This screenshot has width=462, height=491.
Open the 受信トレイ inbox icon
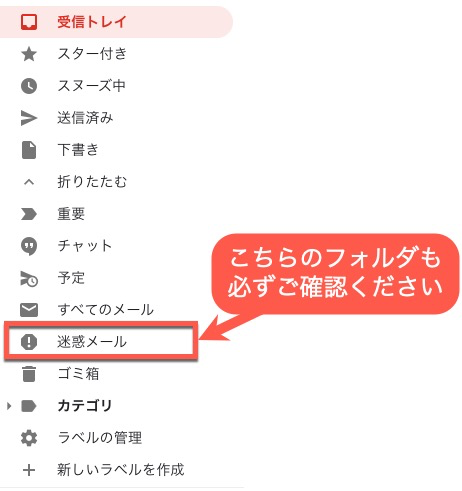pos(29,22)
